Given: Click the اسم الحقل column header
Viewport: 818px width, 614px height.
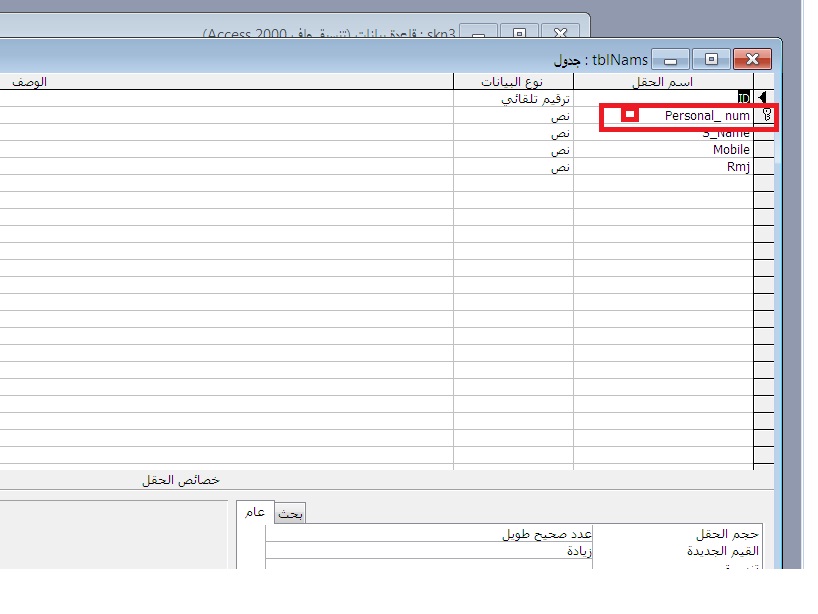Looking at the screenshot, I should tap(664, 81).
